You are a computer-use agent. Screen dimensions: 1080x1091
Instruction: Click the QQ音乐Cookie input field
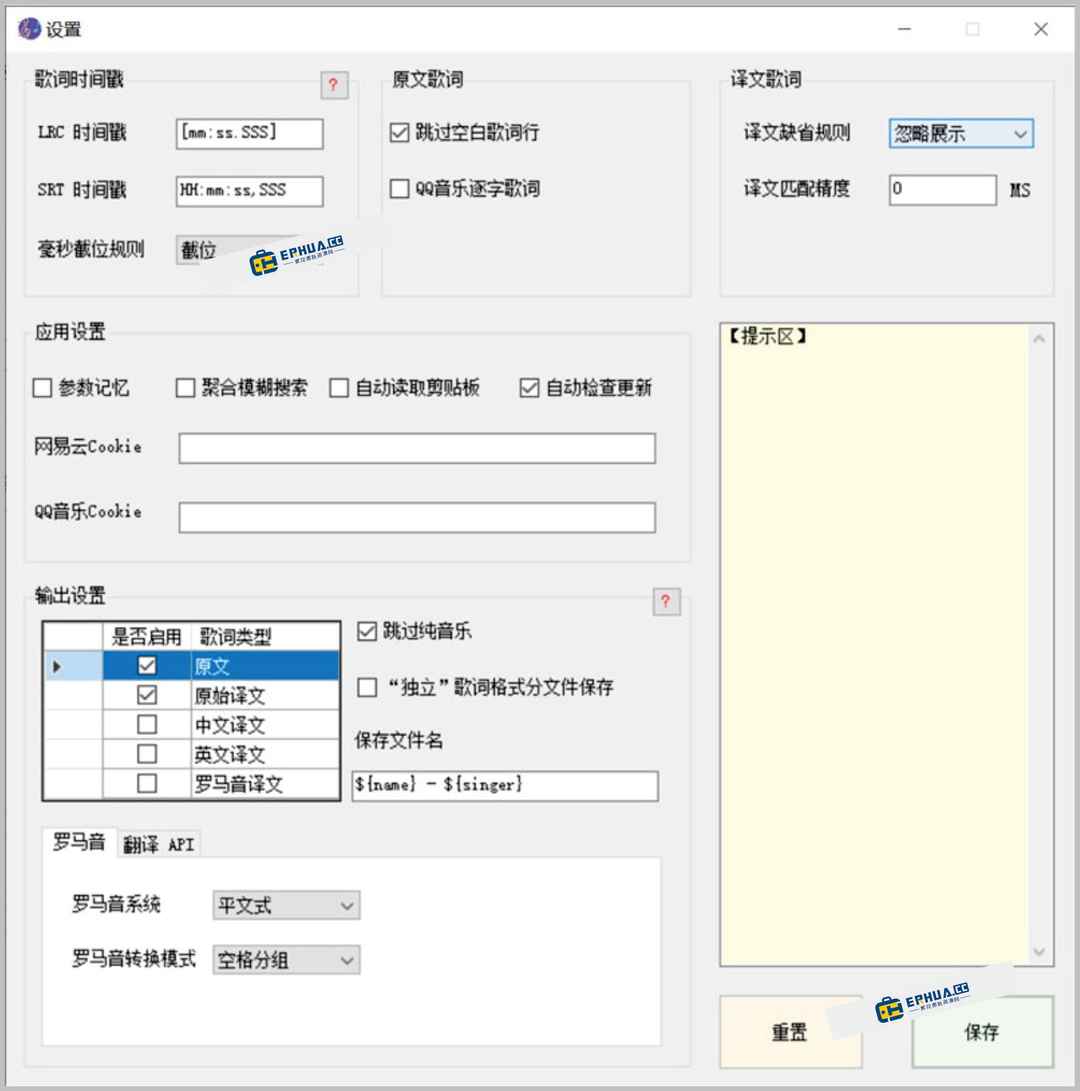pos(417,518)
